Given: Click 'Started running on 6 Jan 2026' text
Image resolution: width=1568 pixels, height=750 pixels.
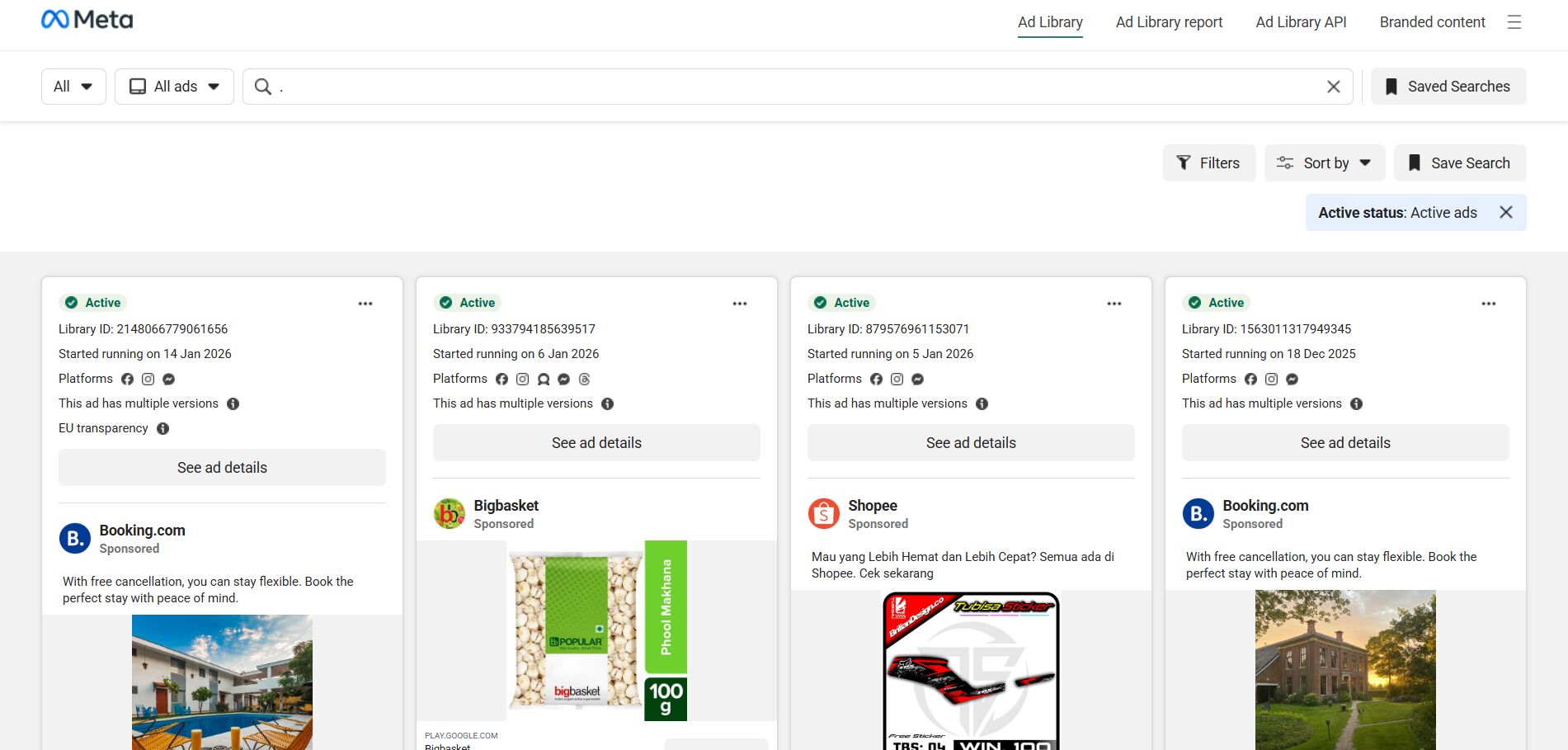Looking at the screenshot, I should (x=516, y=354).
